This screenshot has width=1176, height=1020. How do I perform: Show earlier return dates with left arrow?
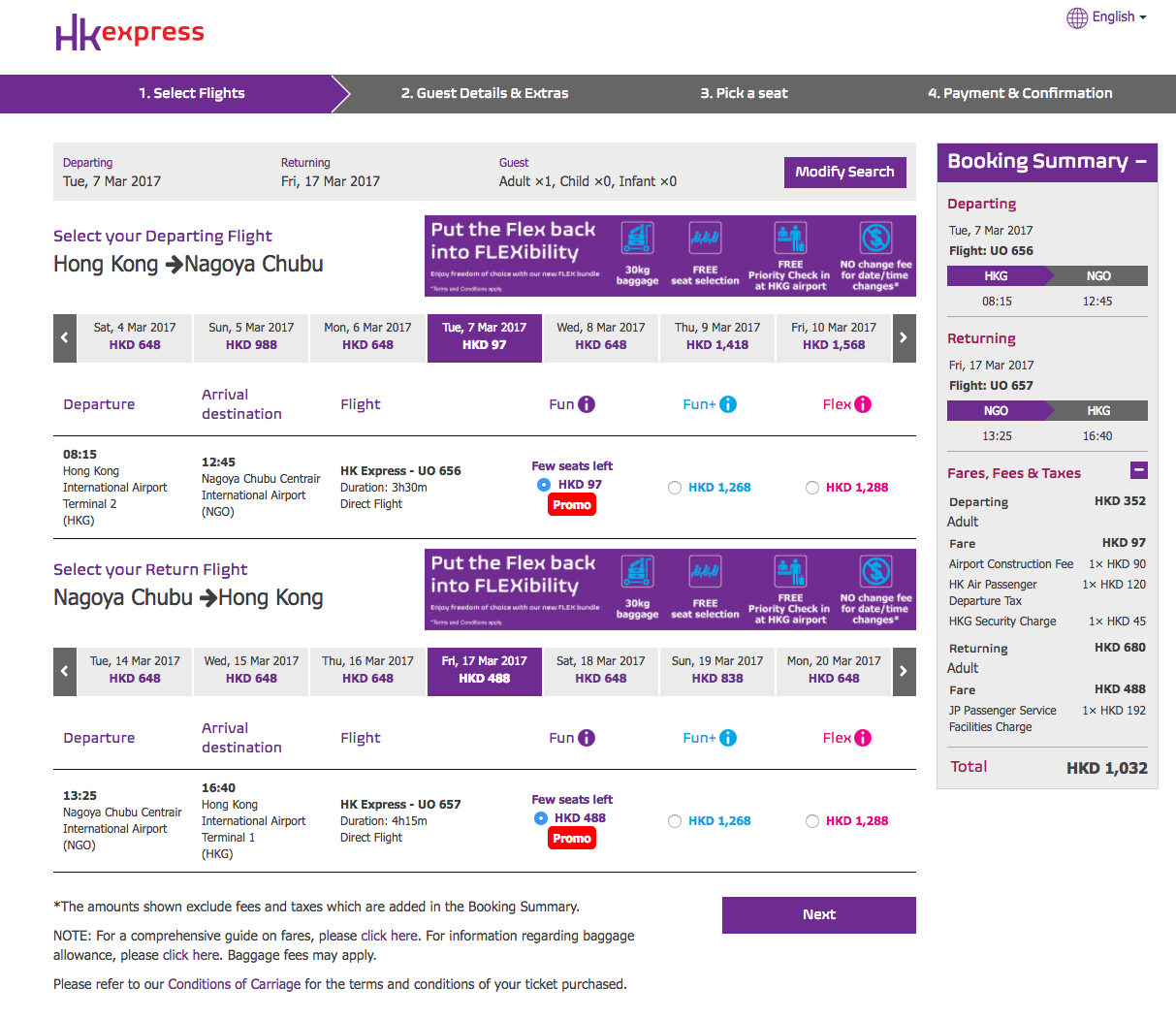[65, 671]
